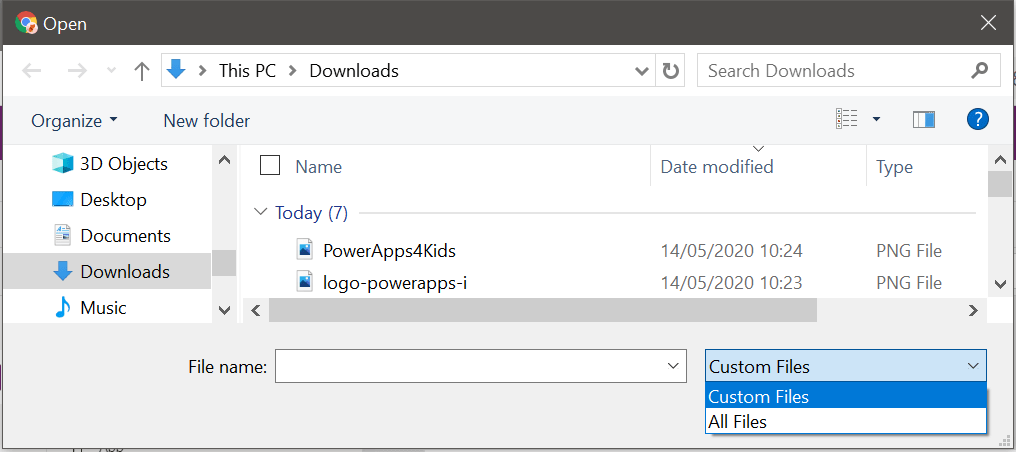
Task: Click date 14/05/2020 10:23
Action: coord(732,283)
